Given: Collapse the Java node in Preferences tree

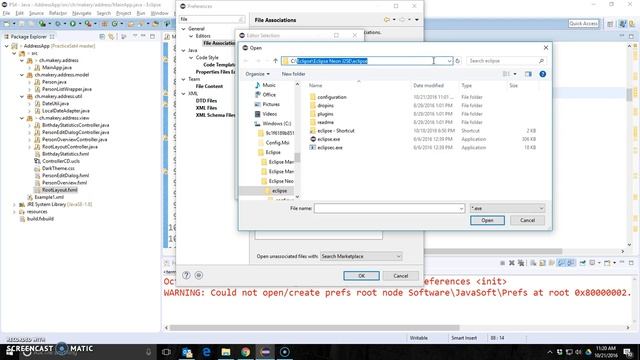Looking at the screenshot, I should (183, 50).
